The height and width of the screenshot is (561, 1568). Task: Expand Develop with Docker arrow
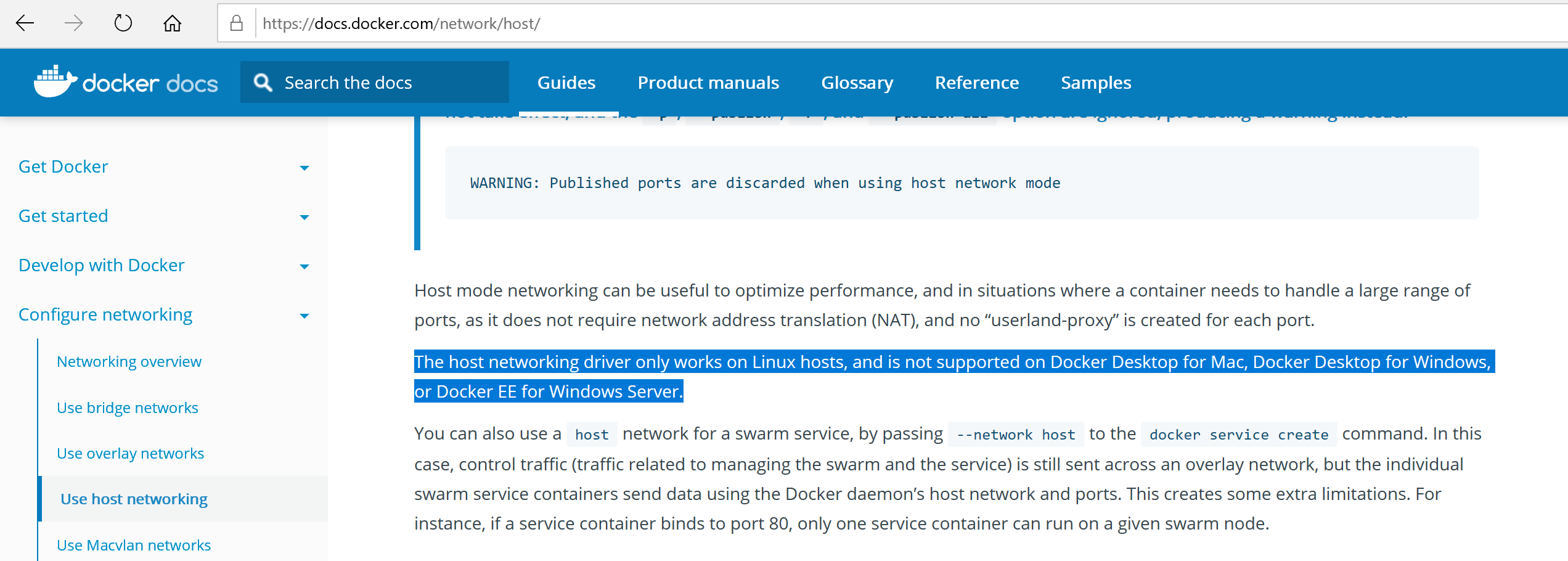coord(304,266)
